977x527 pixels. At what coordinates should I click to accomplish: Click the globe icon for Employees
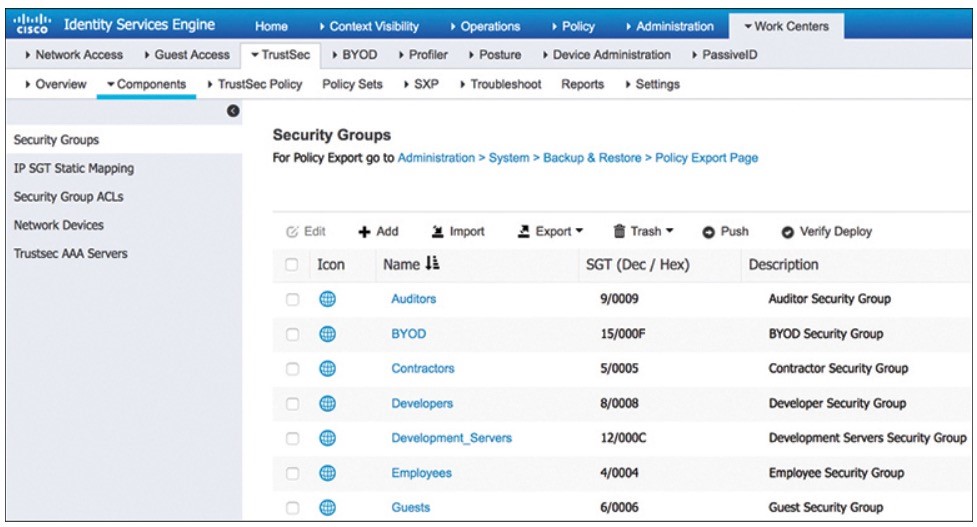tap(327, 473)
